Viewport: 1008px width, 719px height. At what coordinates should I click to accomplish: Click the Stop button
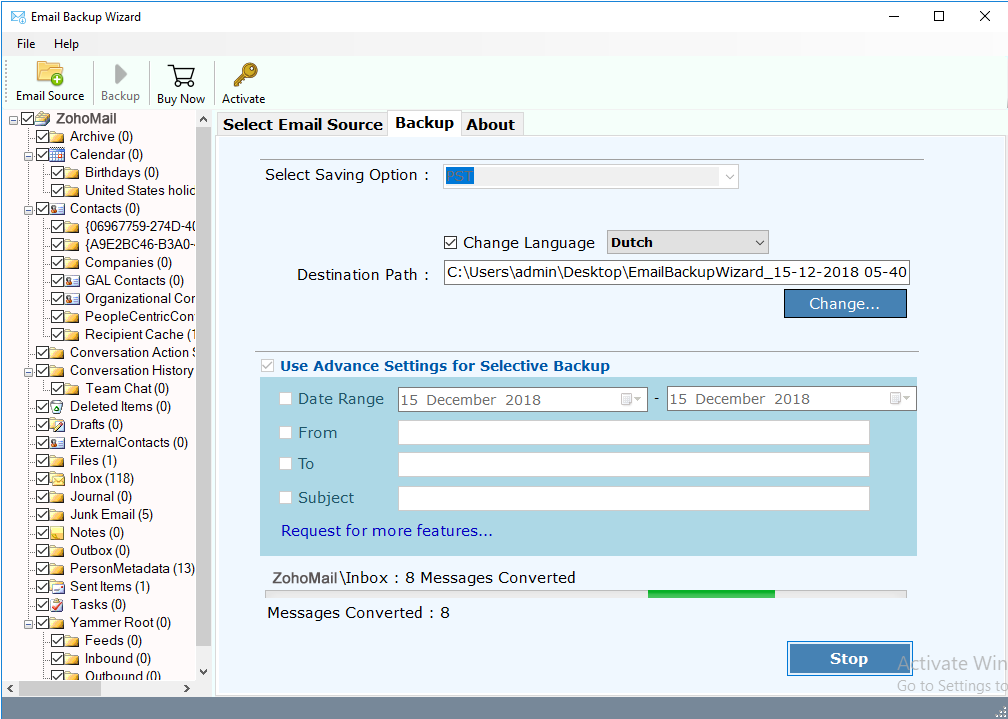tap(849, 659)
